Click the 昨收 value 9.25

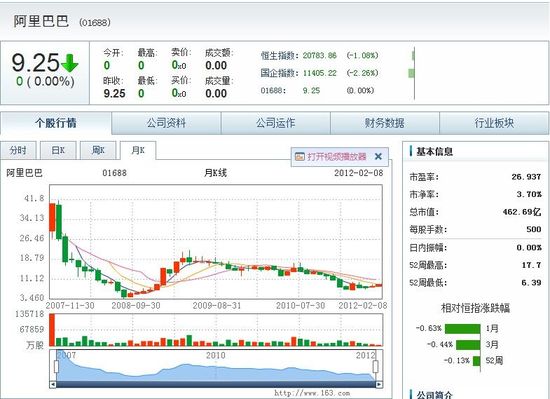tap(114, 94)
